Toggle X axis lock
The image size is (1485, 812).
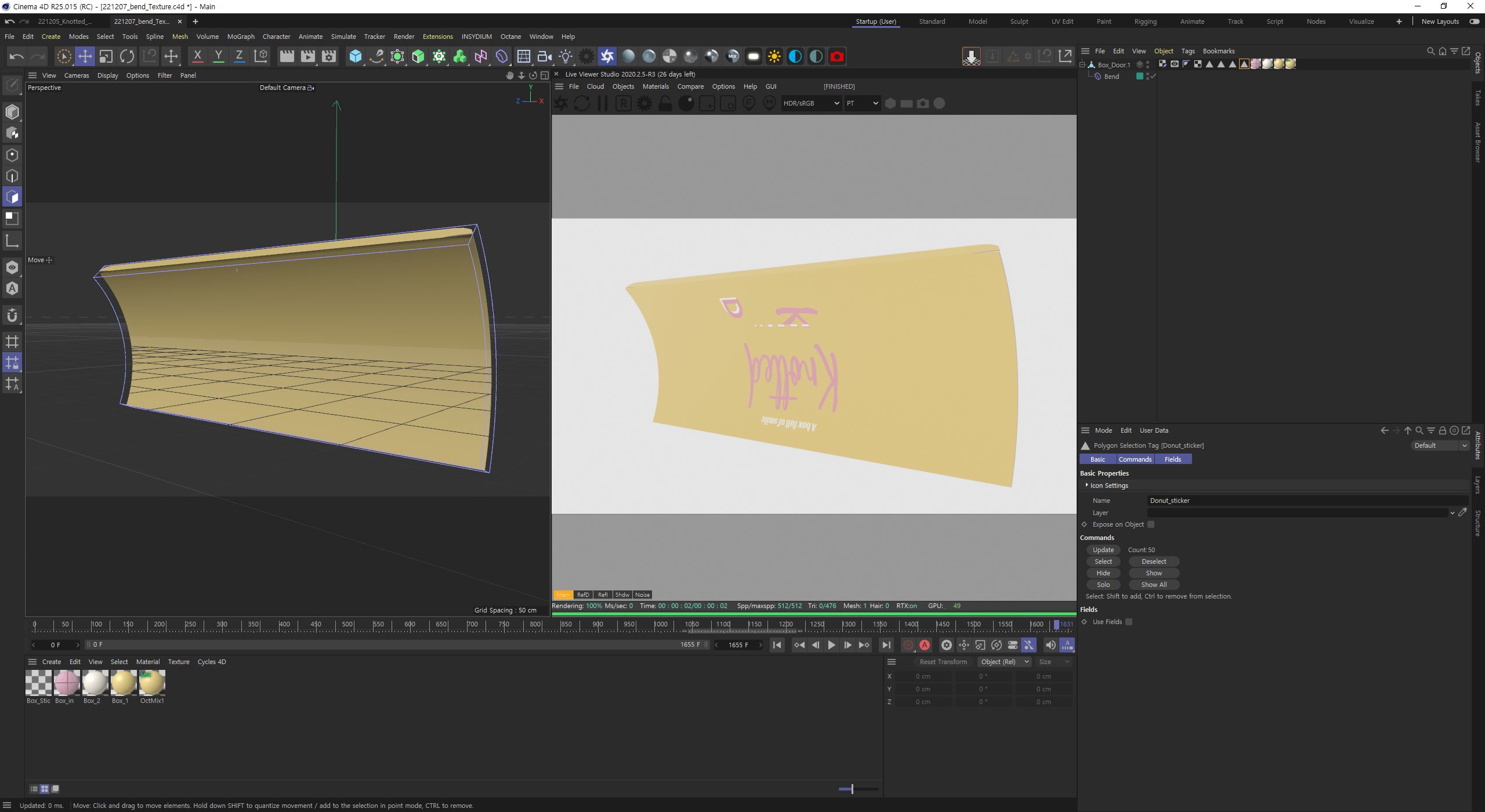pos(197,56)
